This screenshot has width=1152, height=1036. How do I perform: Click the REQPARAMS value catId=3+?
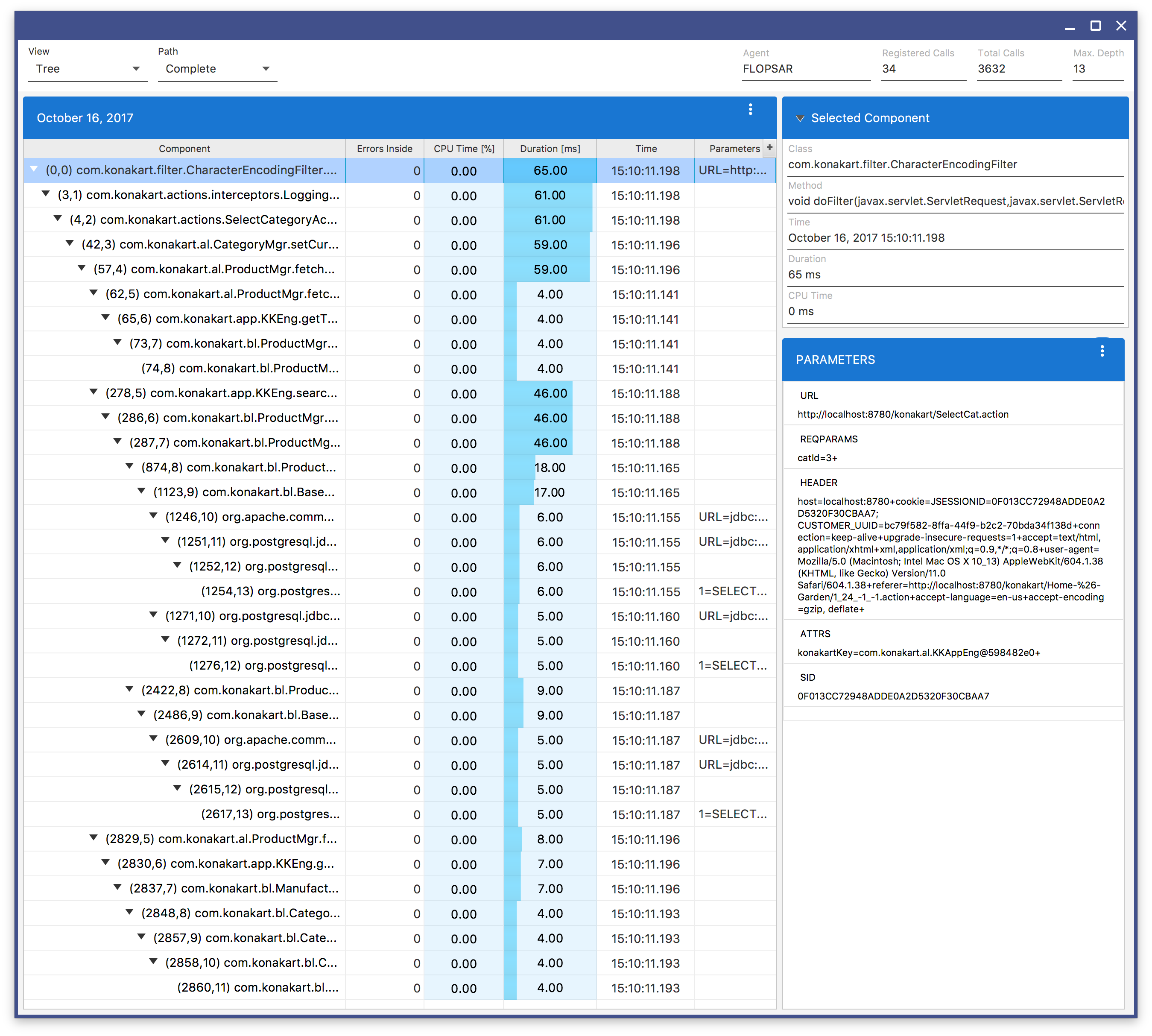tap(817, 458)
